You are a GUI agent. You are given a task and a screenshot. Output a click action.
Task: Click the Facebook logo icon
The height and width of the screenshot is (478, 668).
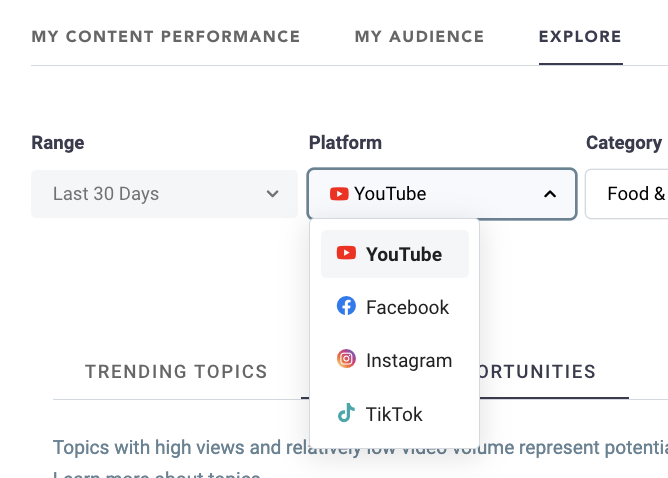346,307
